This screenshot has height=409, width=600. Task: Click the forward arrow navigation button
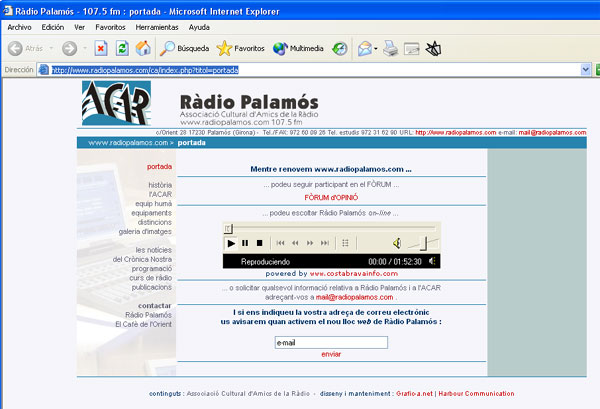coord(70,49)
